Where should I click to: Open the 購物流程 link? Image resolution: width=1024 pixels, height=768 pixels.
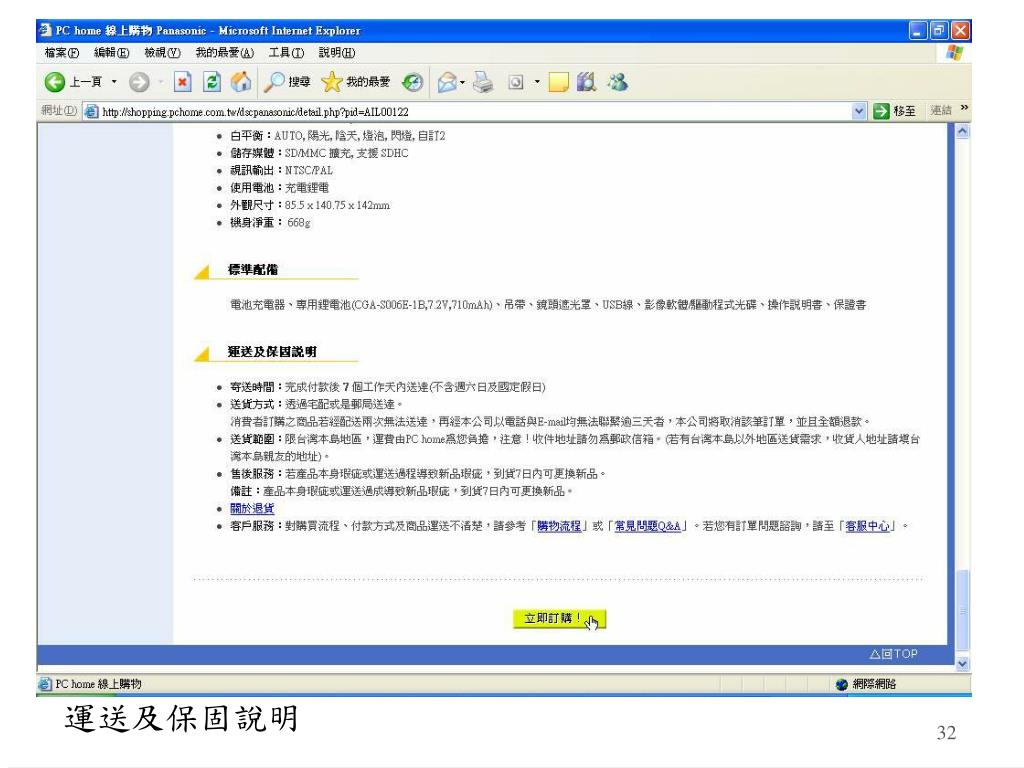[x=559, y=526]
